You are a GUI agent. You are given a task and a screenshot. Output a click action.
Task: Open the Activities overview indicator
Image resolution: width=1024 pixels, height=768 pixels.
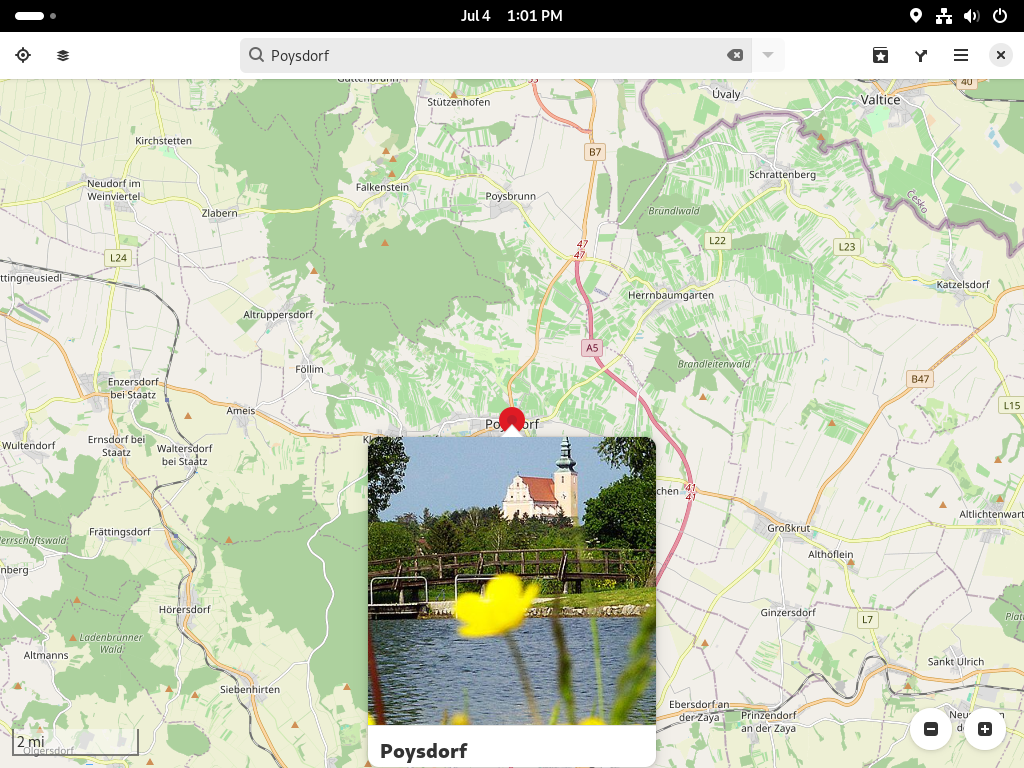click(x=35, y=16)
